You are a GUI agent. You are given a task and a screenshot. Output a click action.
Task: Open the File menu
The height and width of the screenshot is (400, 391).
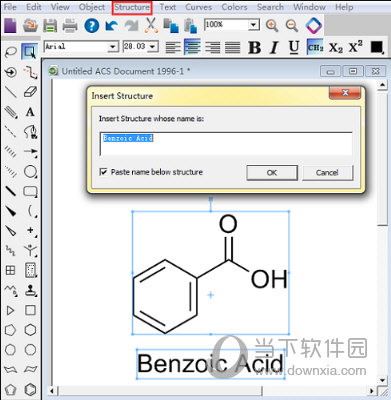[x=10, y=7]
